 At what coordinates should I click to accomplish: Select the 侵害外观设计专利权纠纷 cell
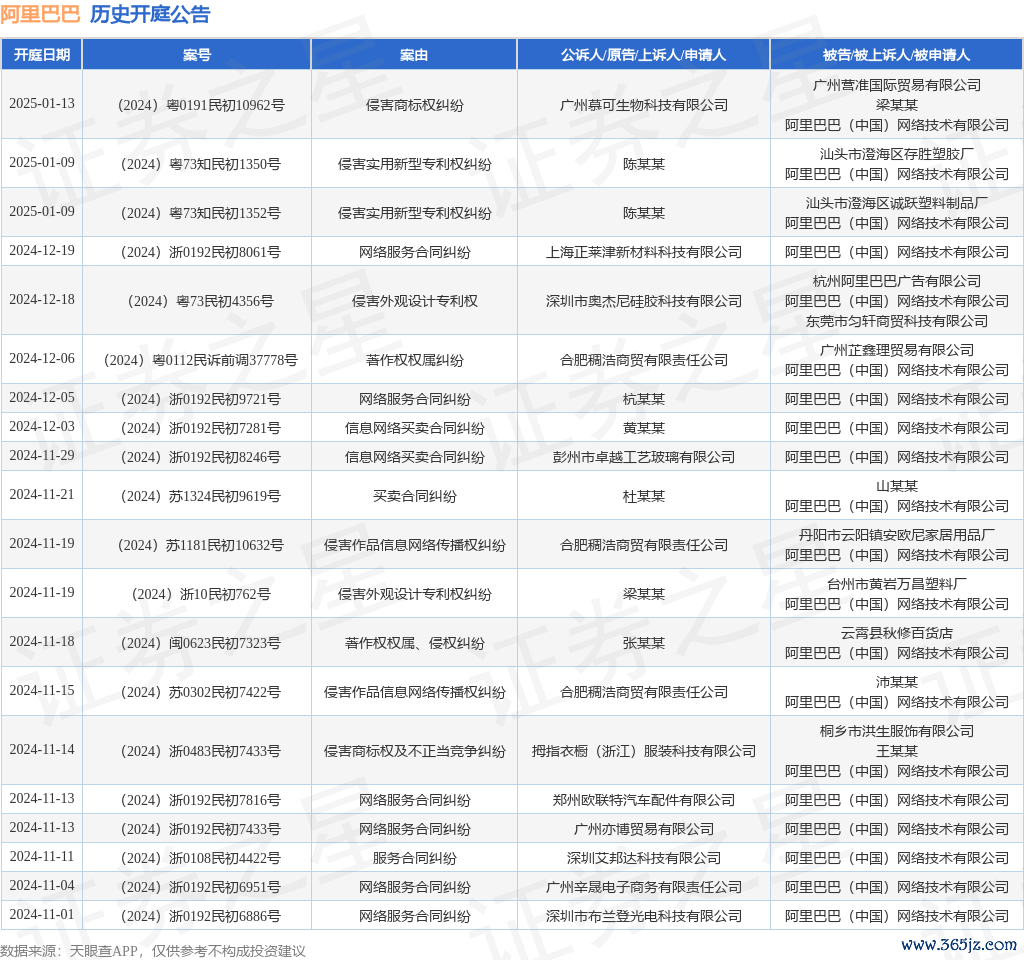pyautogui.click(x=414, y=594)
